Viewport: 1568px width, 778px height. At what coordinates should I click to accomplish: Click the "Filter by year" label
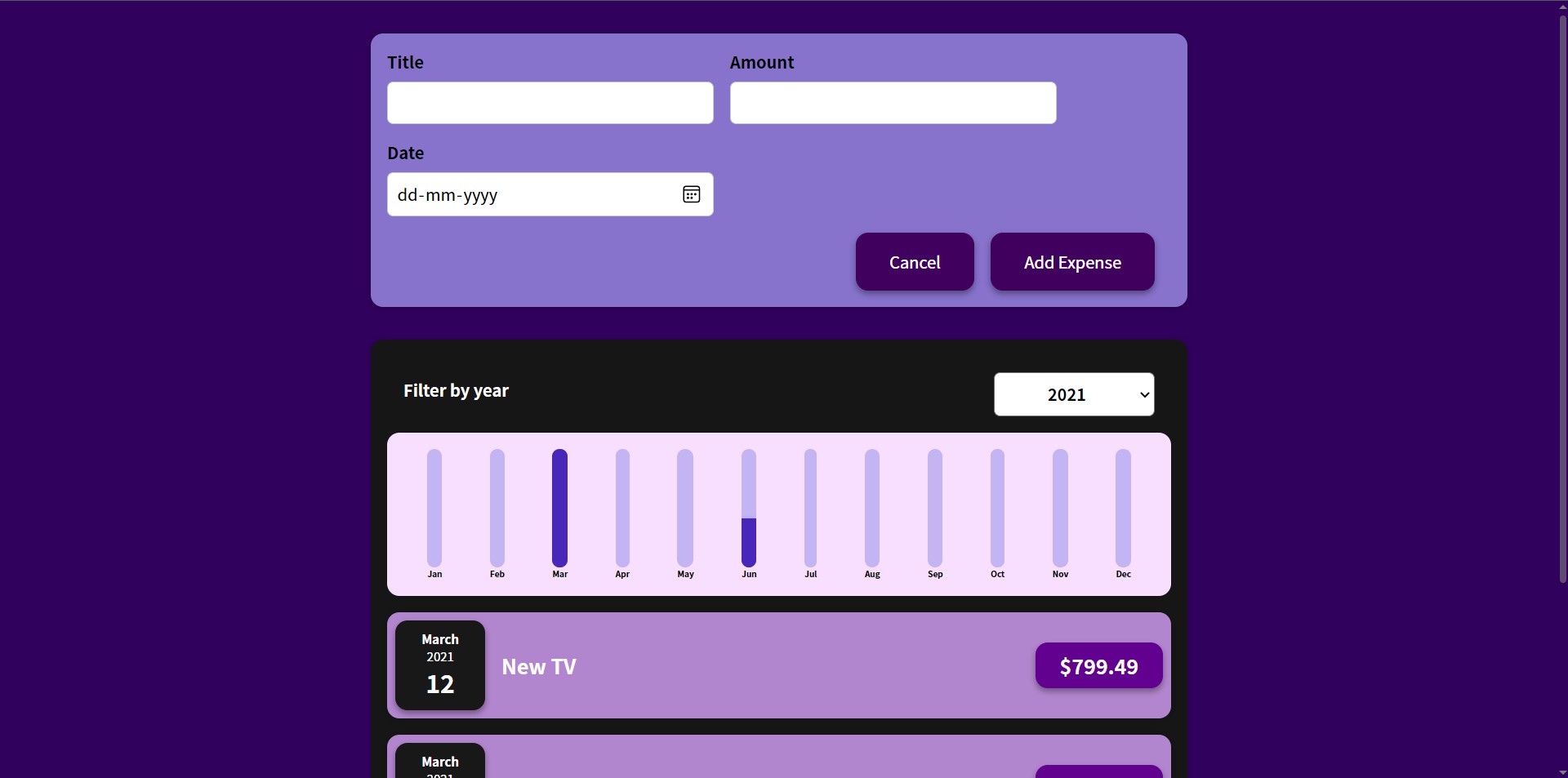point(456,390)
